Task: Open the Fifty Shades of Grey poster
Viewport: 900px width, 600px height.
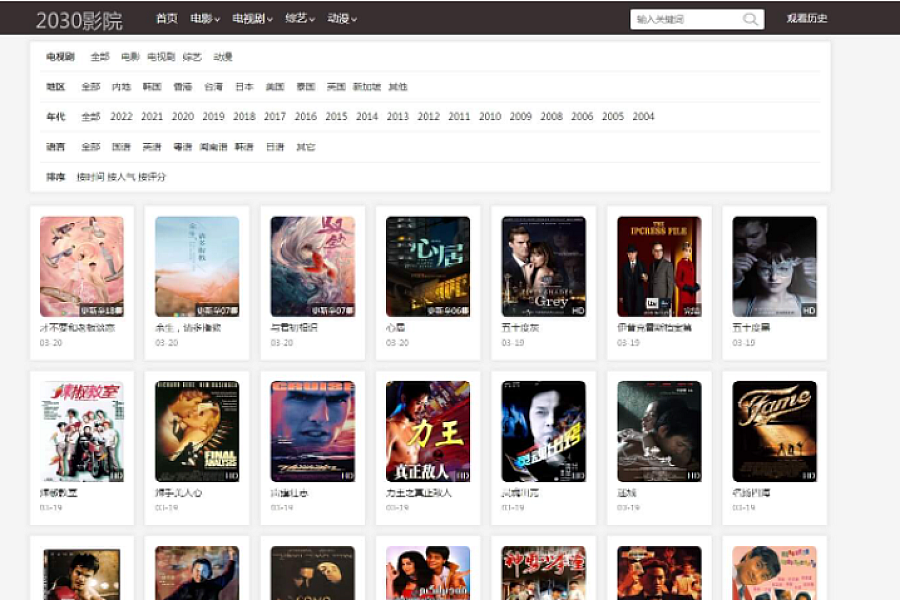Action: [x=544, y=266]
